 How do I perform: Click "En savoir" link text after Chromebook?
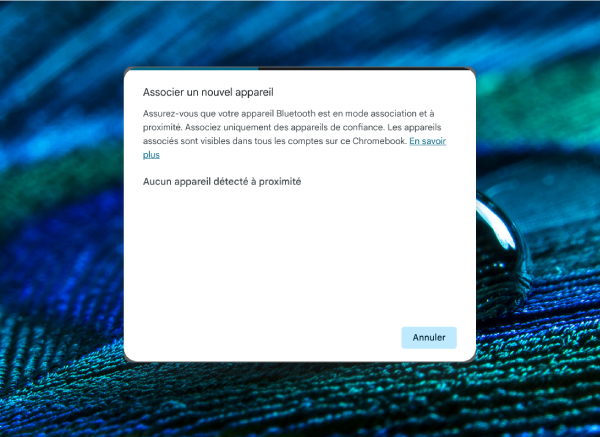pos(427,141)
